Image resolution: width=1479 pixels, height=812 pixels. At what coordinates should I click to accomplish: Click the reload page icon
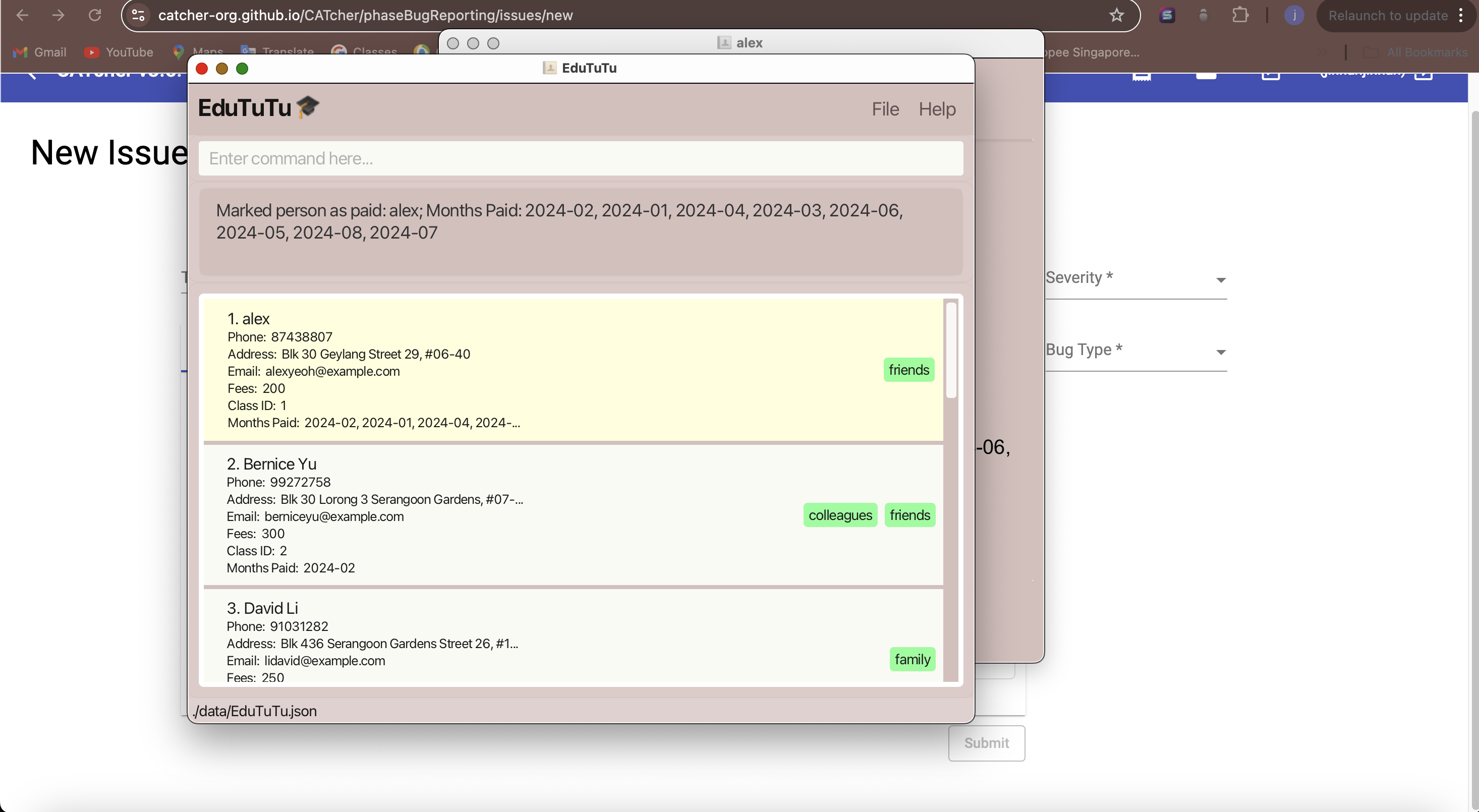[95, 16]
